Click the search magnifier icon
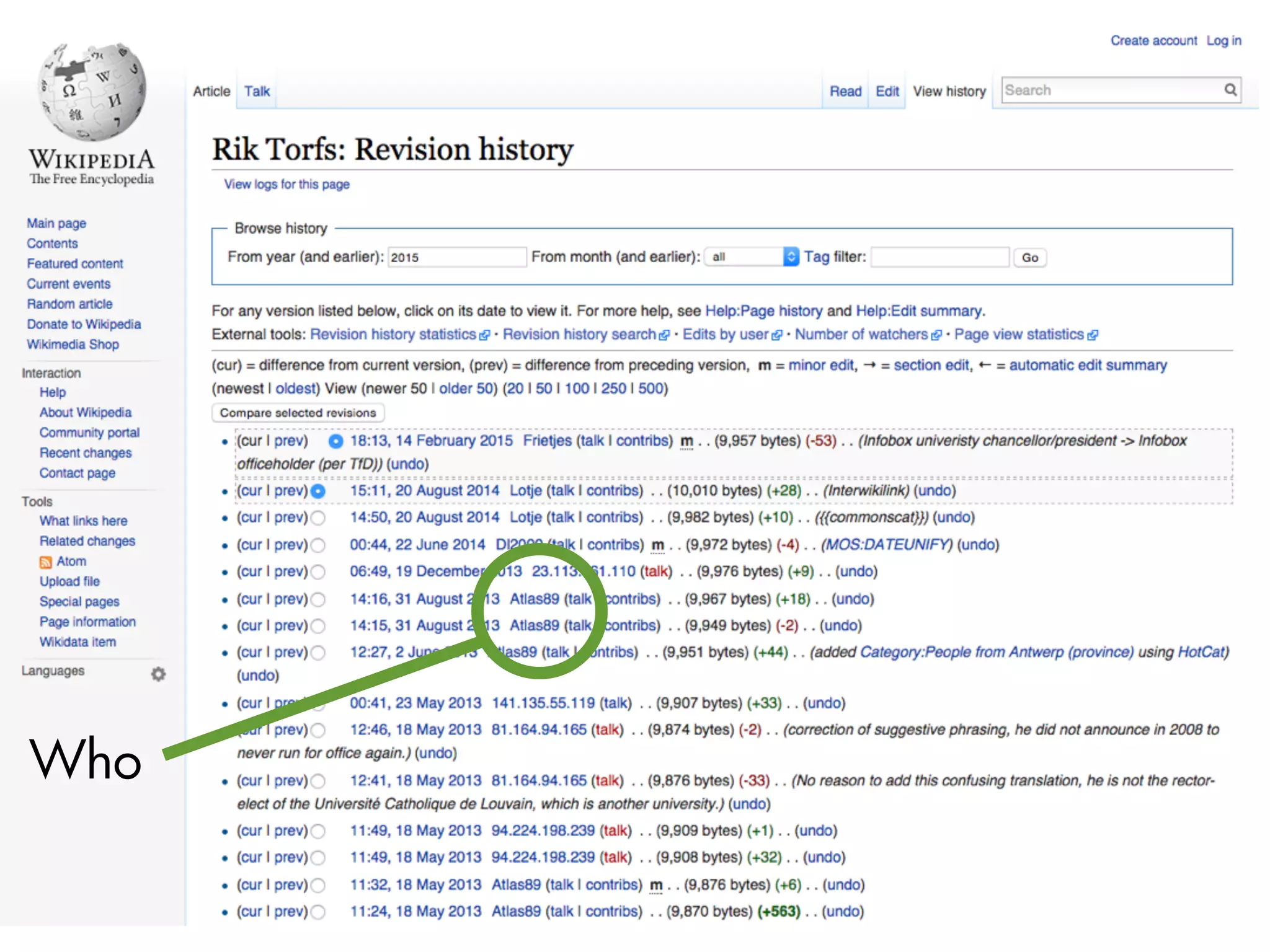Image resolution: width=1270 pixels, height=952 pixels. pyautogui.click(x=1230, y=90)
